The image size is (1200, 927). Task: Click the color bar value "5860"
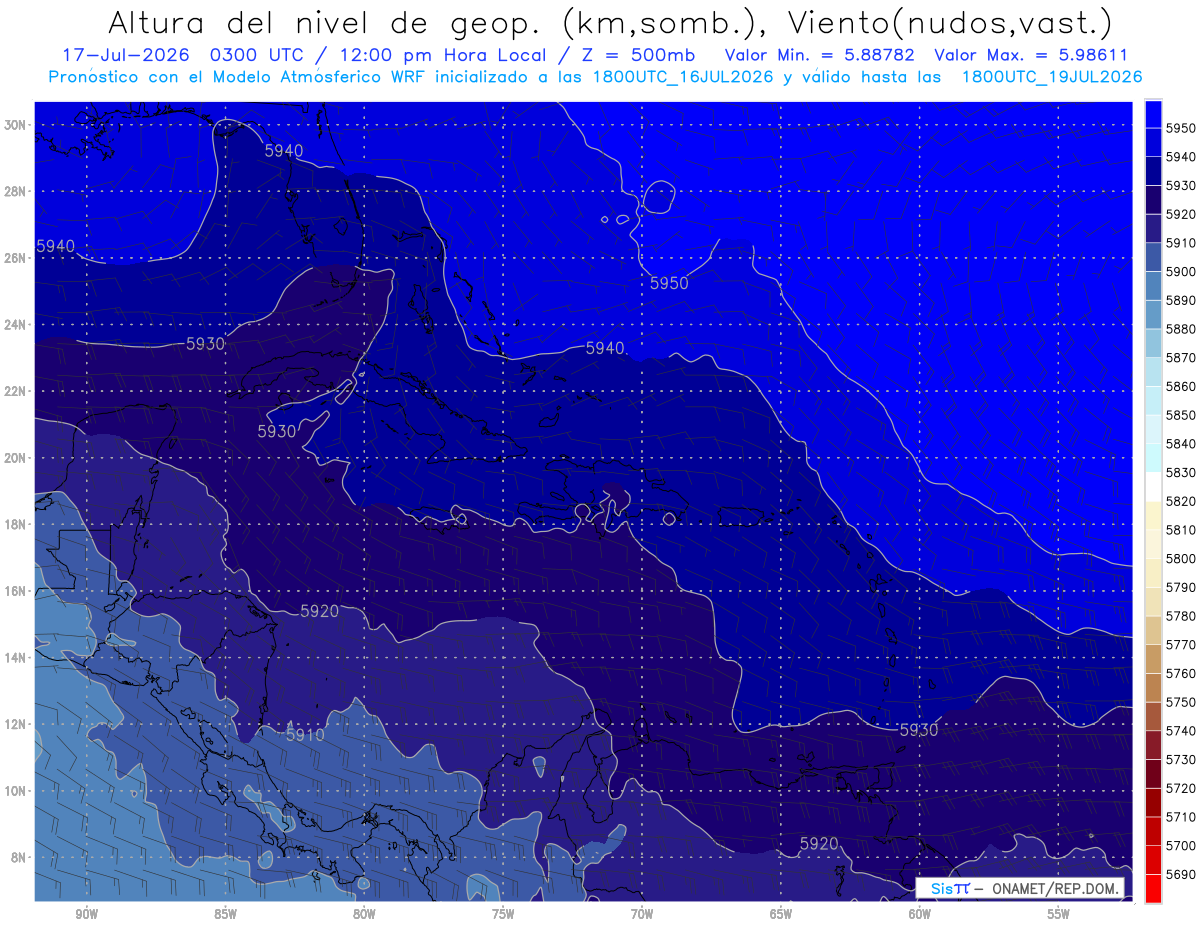[1181, 386]
